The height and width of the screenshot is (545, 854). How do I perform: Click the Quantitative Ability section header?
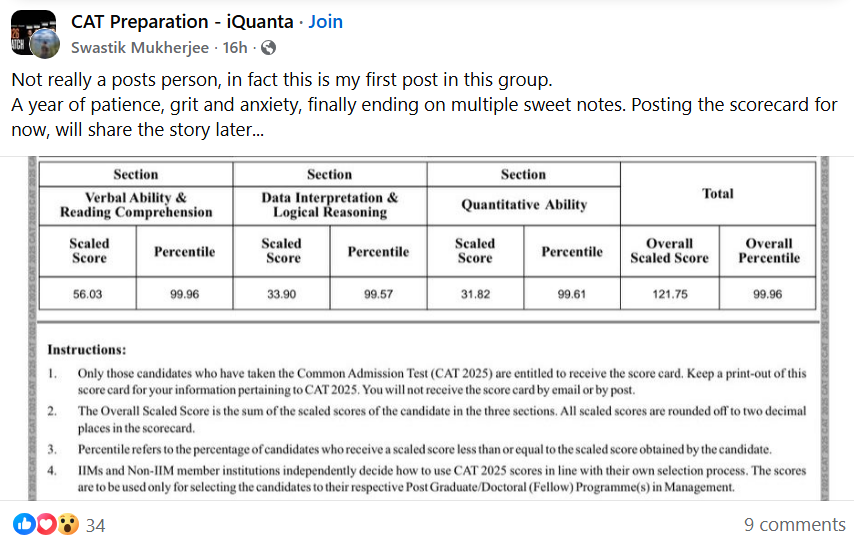523,205
